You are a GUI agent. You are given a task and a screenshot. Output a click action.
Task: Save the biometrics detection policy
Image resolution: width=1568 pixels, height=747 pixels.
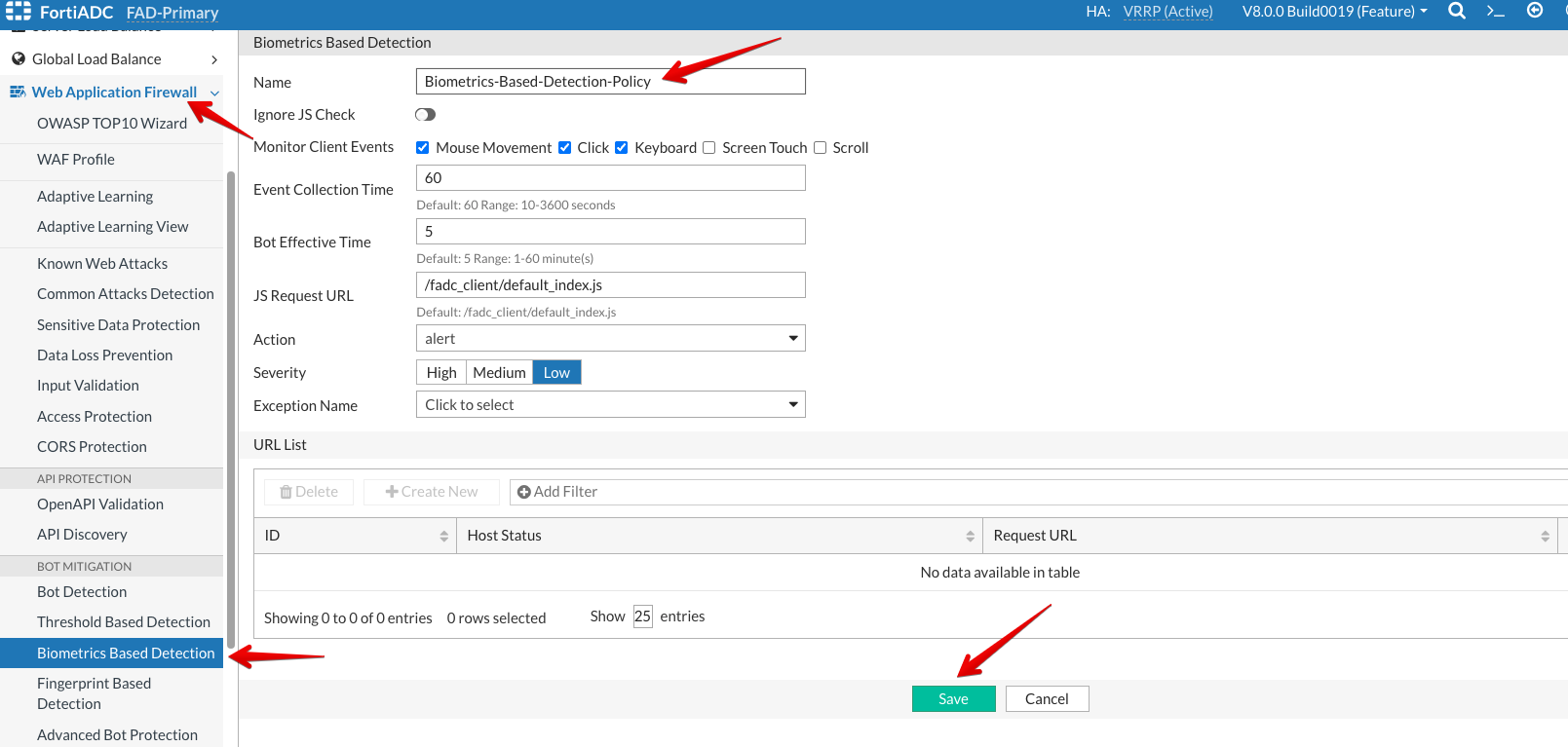[953, 699]
